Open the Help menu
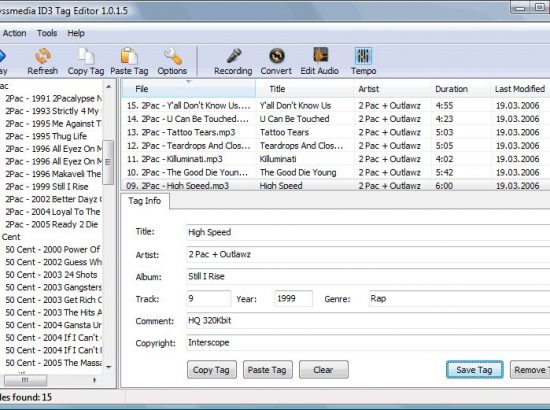This screenshot has width=550, height=410. click(76, 33)
